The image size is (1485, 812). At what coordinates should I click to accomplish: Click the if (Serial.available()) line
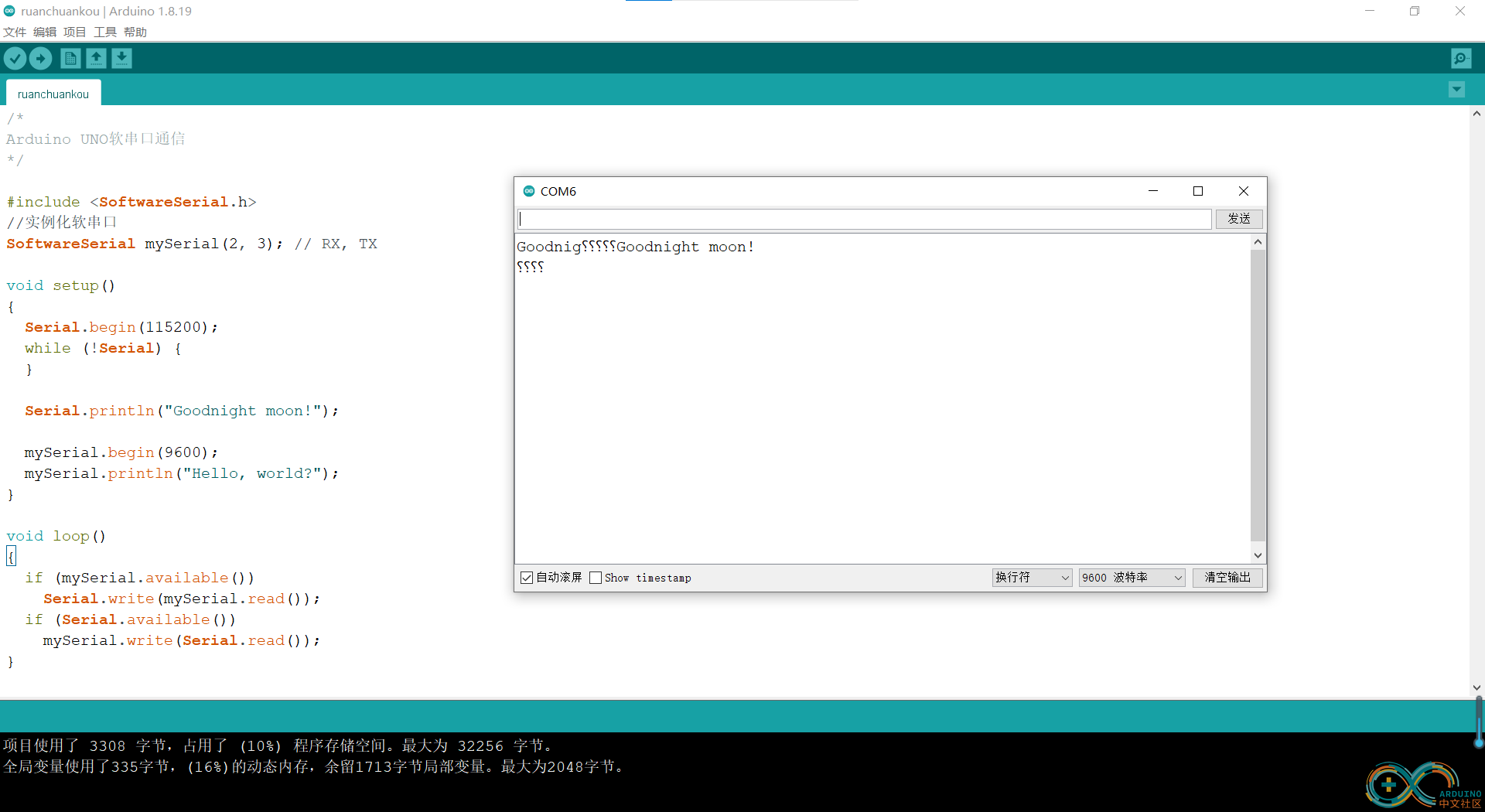[130, 619]
